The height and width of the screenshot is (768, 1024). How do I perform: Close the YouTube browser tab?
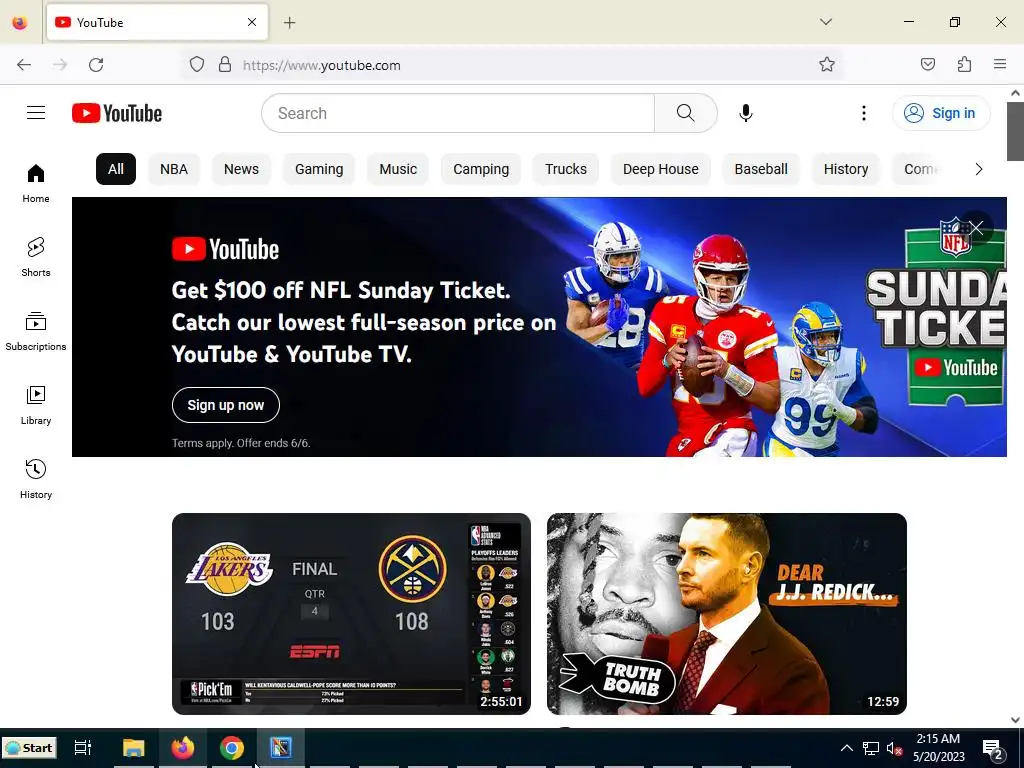coord(252,22)
